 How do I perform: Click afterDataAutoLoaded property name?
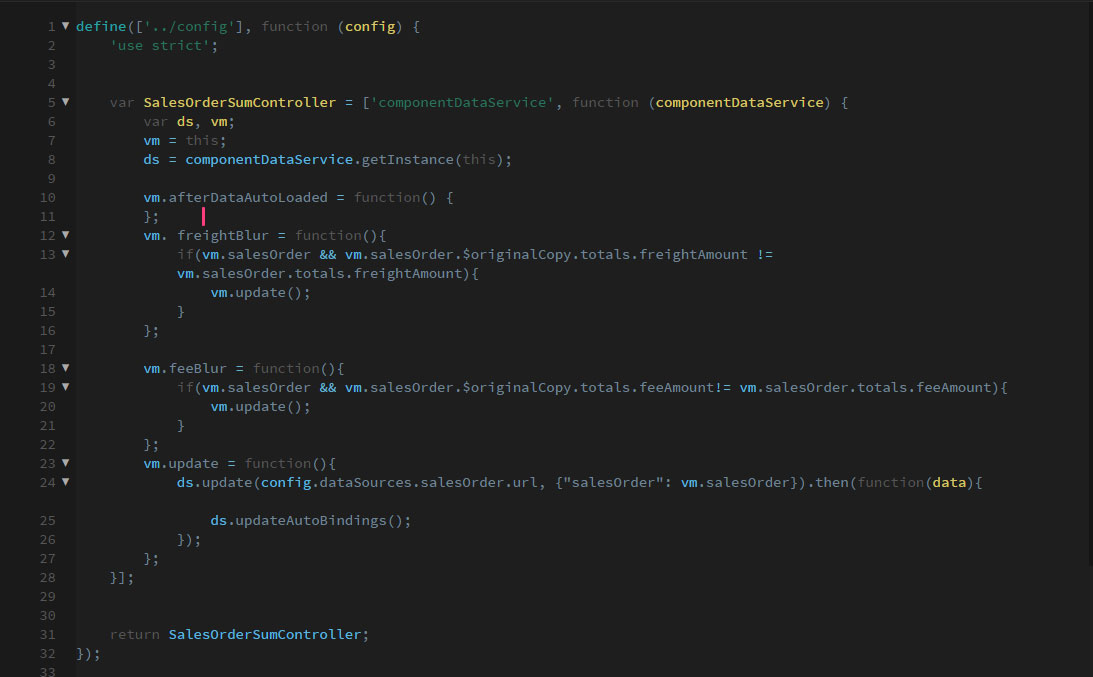point(247,197)
